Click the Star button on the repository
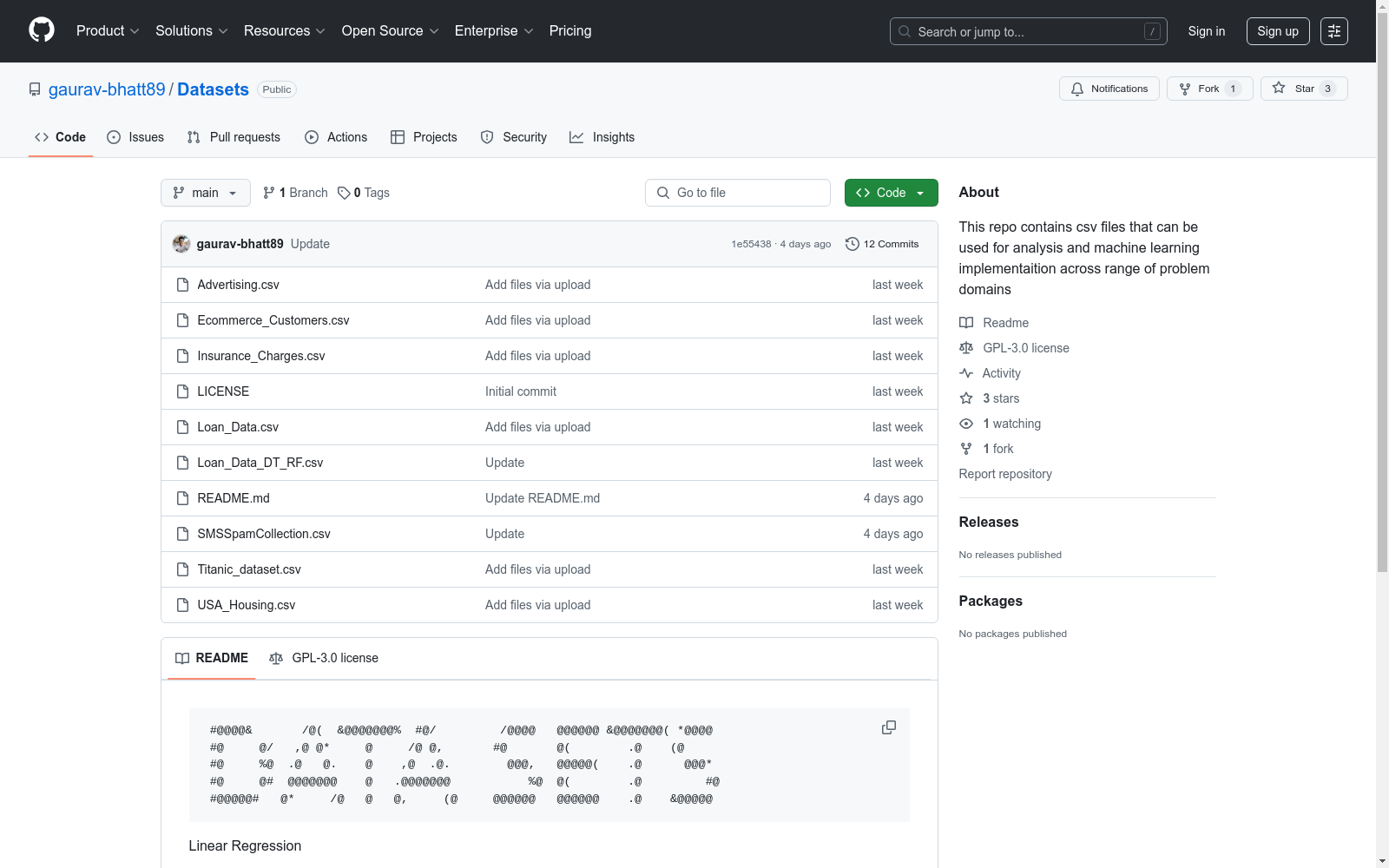This screenshot has height=868, width=1389. (x=1304, y=89)
